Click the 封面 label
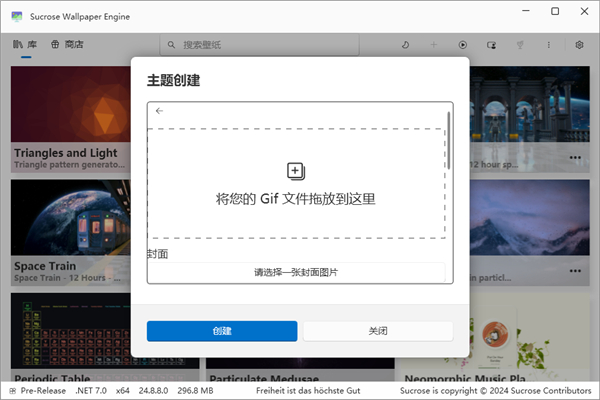 pyautogui.click(x=158, y=254)
